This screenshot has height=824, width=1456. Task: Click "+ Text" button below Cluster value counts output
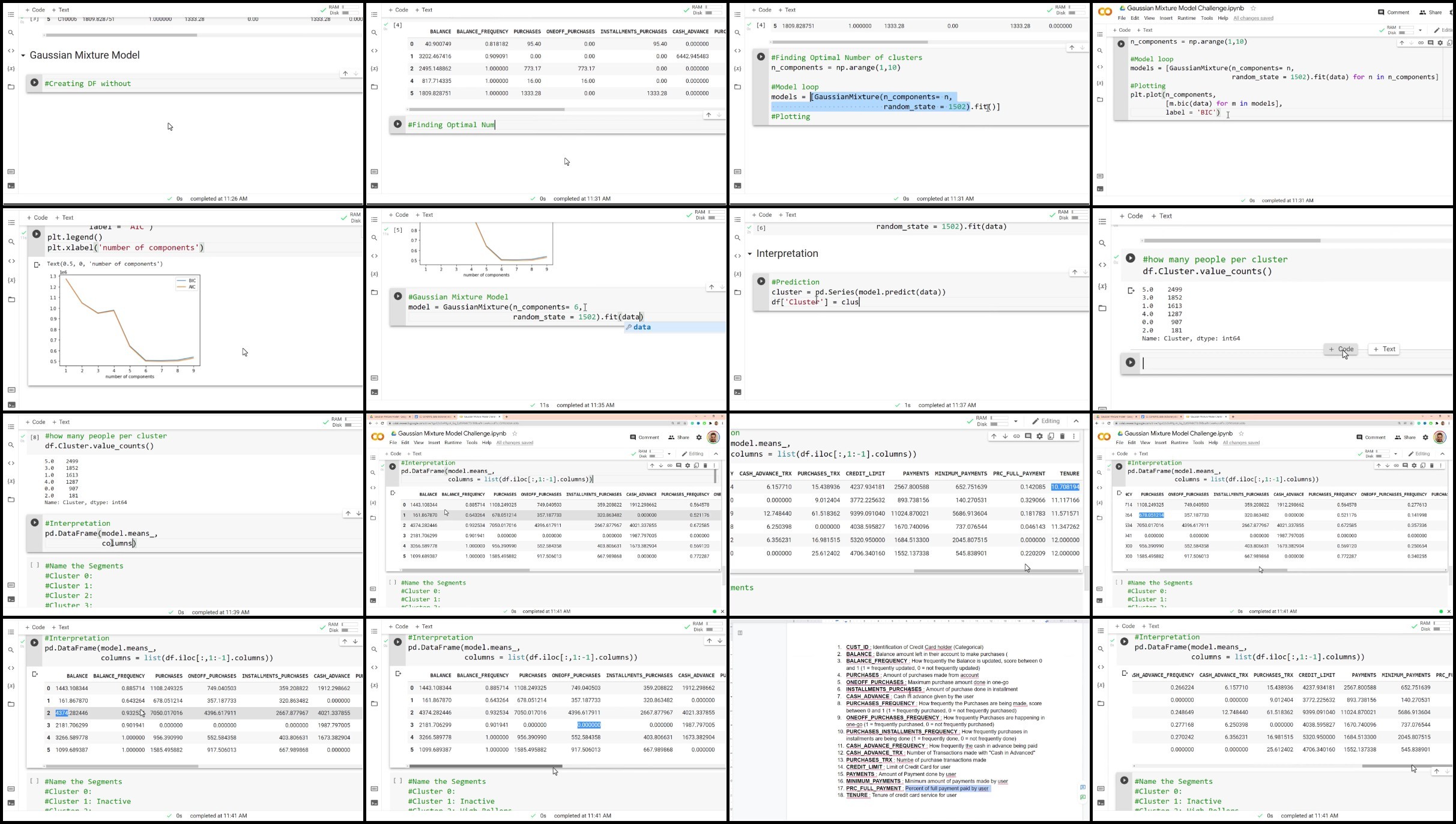pyautogui.click(x=1384, y=349)
